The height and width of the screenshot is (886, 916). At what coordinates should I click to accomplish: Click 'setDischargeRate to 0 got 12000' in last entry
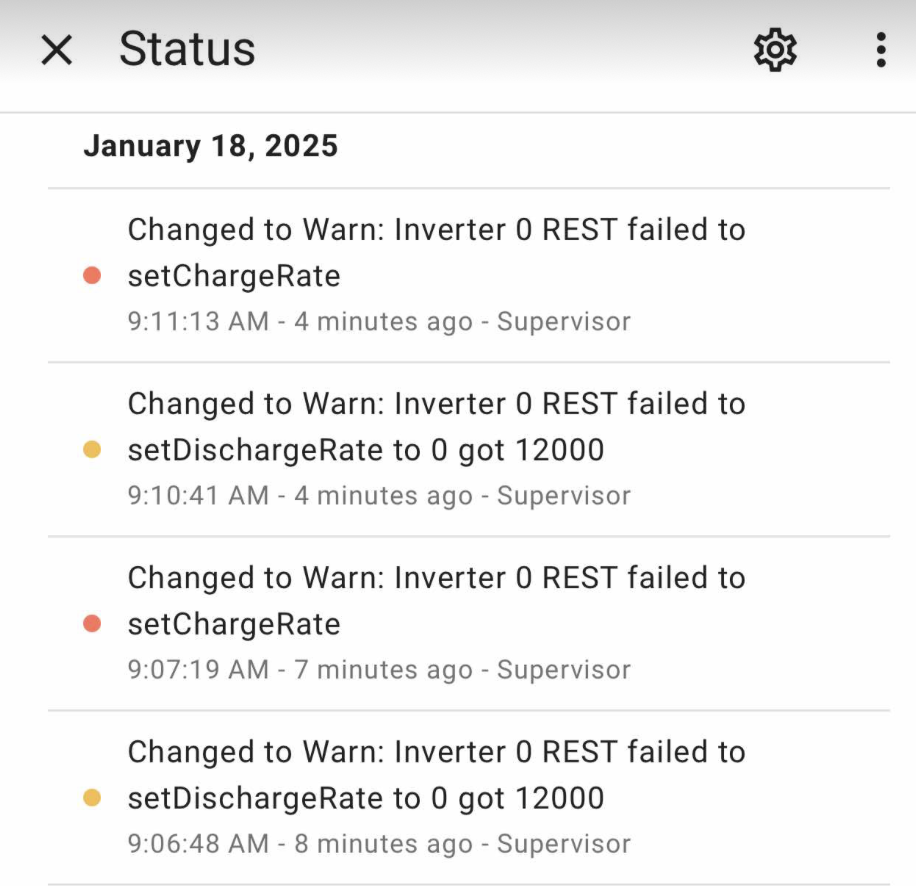point(366,798)
